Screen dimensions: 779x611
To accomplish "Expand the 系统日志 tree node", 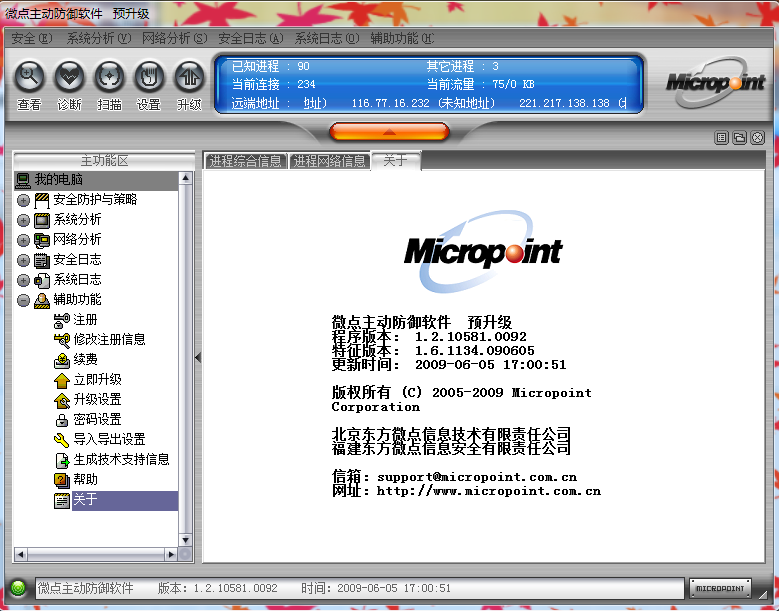I will (23, 280).
